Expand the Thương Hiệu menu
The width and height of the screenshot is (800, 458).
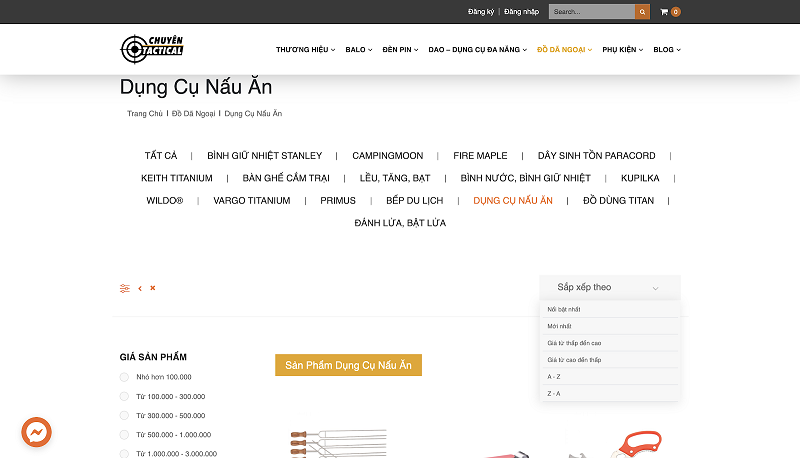pos(305,49)
